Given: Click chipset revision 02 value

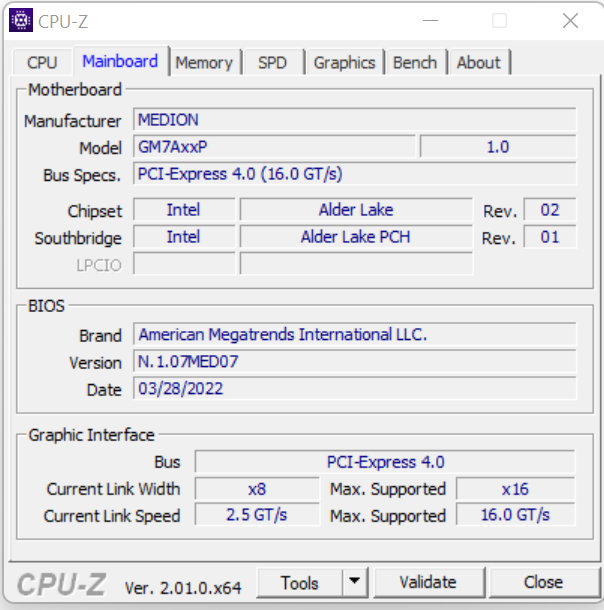Looking at the screenshot, I should tap(550, 210).
